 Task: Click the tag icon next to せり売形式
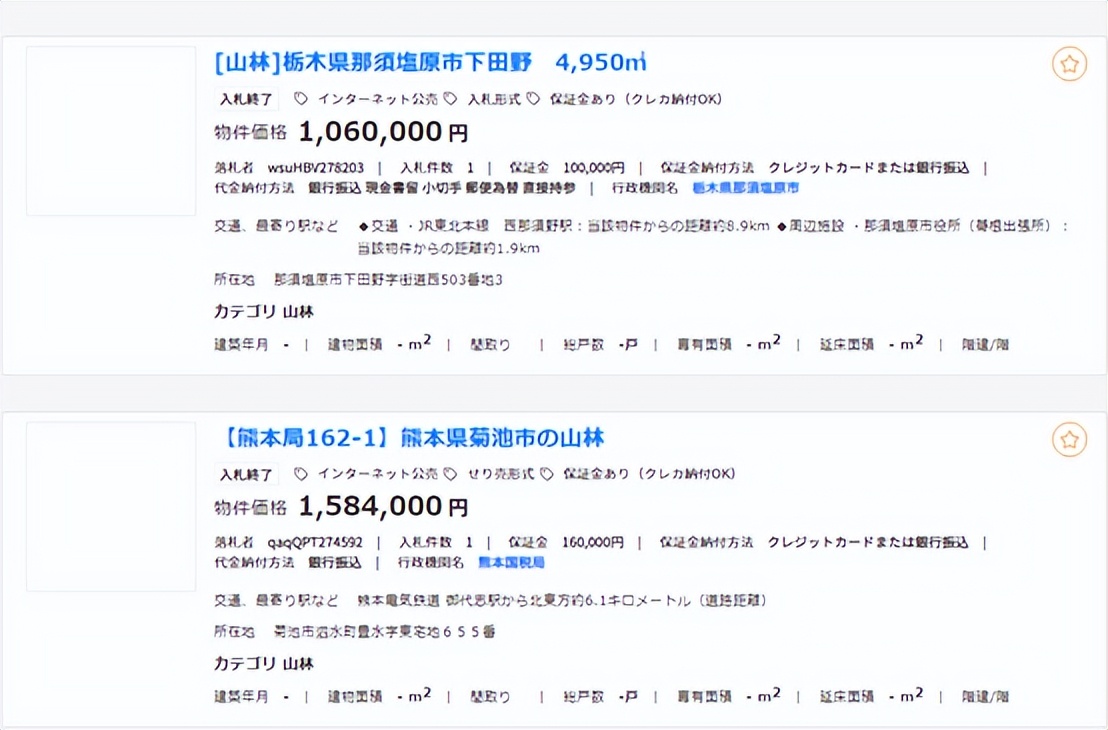451,474
